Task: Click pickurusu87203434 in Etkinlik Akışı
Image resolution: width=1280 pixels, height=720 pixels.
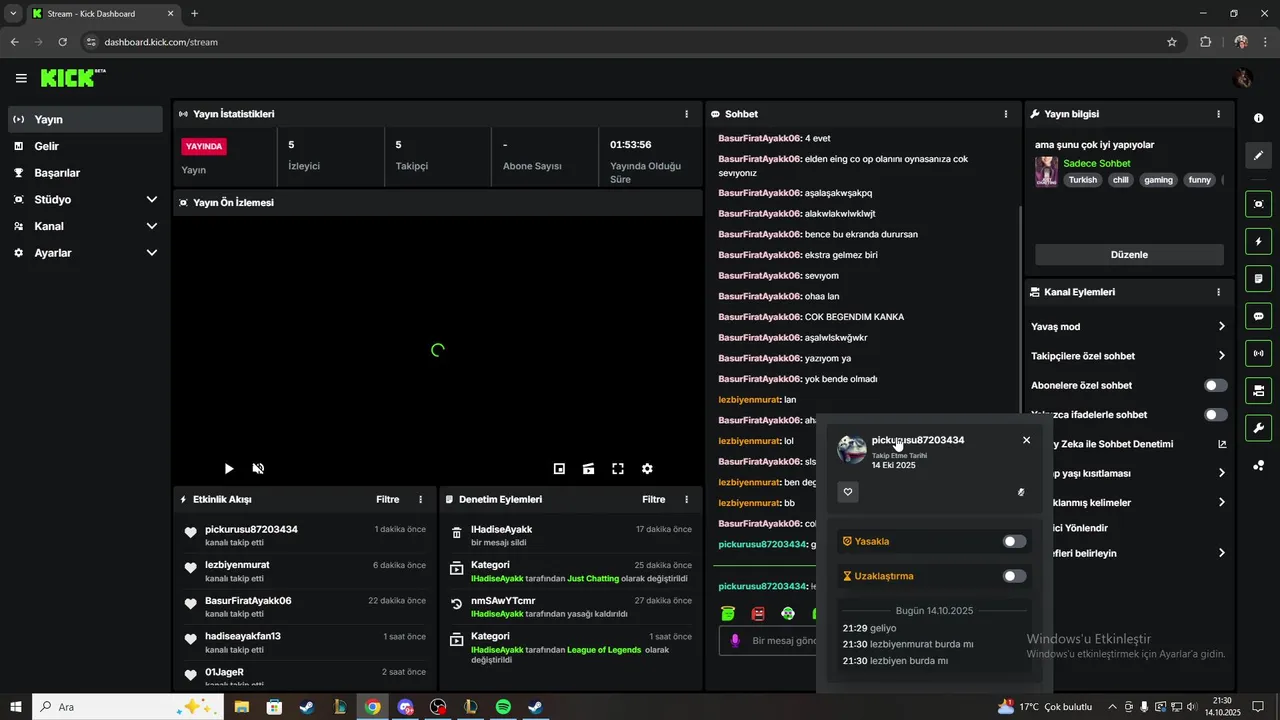Action: coord(251,529)
